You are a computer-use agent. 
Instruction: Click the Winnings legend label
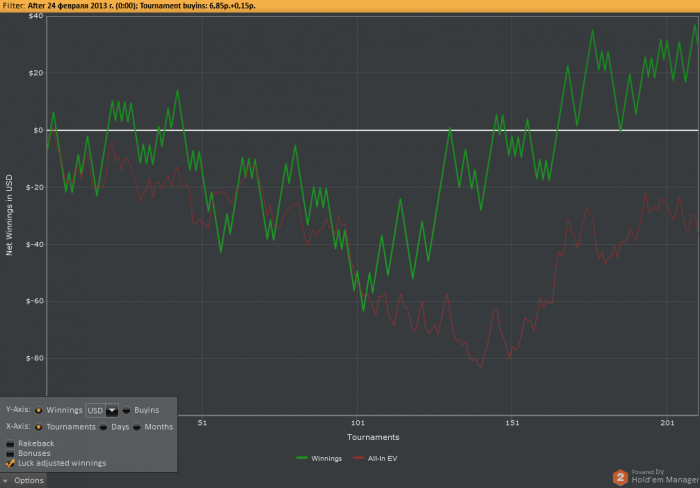pyautogui.click(x=326, y=459)
